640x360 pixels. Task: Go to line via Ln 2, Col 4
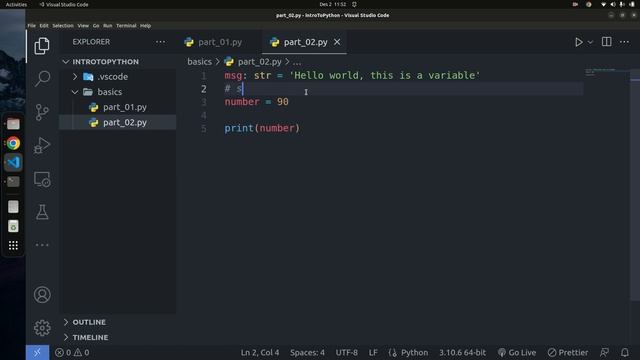pyautogui.click(x=260, y=353)
